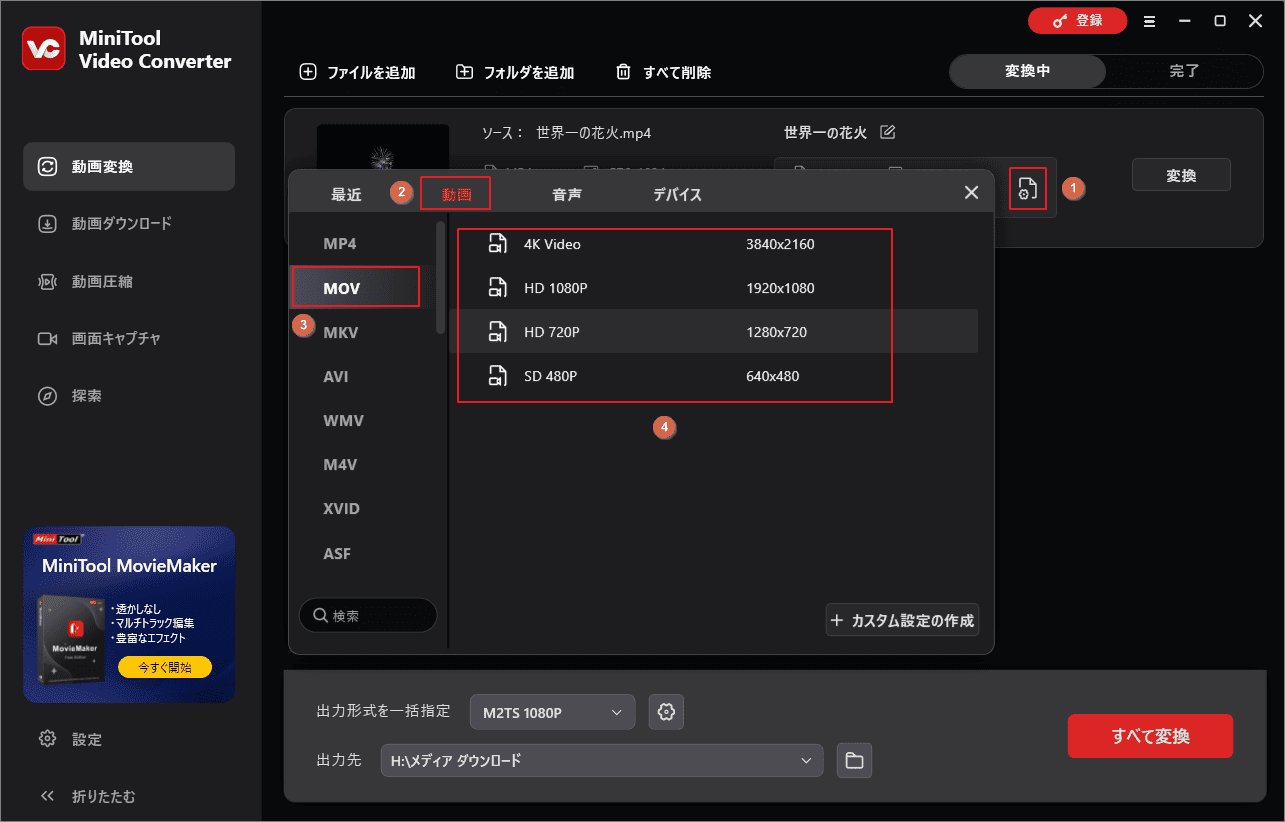Screen dimensions: 1285x822
Task: Select the HD 1080P 1920x1080 preset
Action: tap(713, 288)
